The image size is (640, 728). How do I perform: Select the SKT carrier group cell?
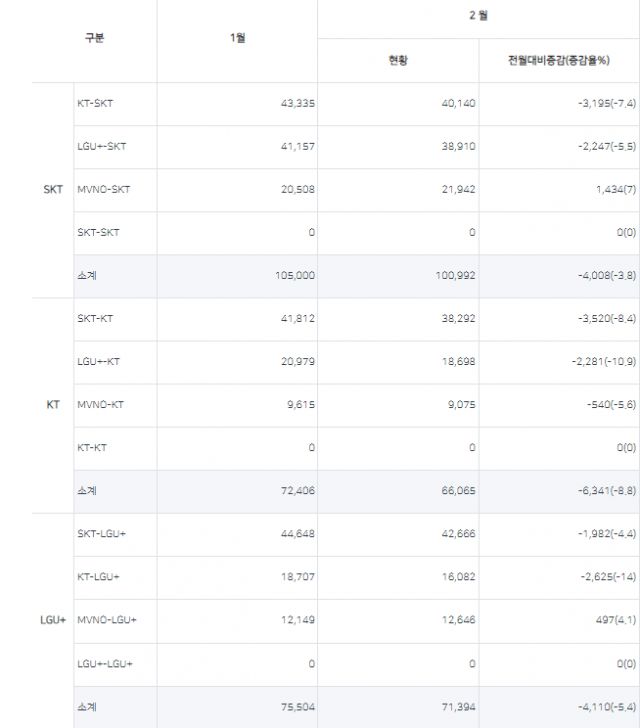(x=53, y=189)
